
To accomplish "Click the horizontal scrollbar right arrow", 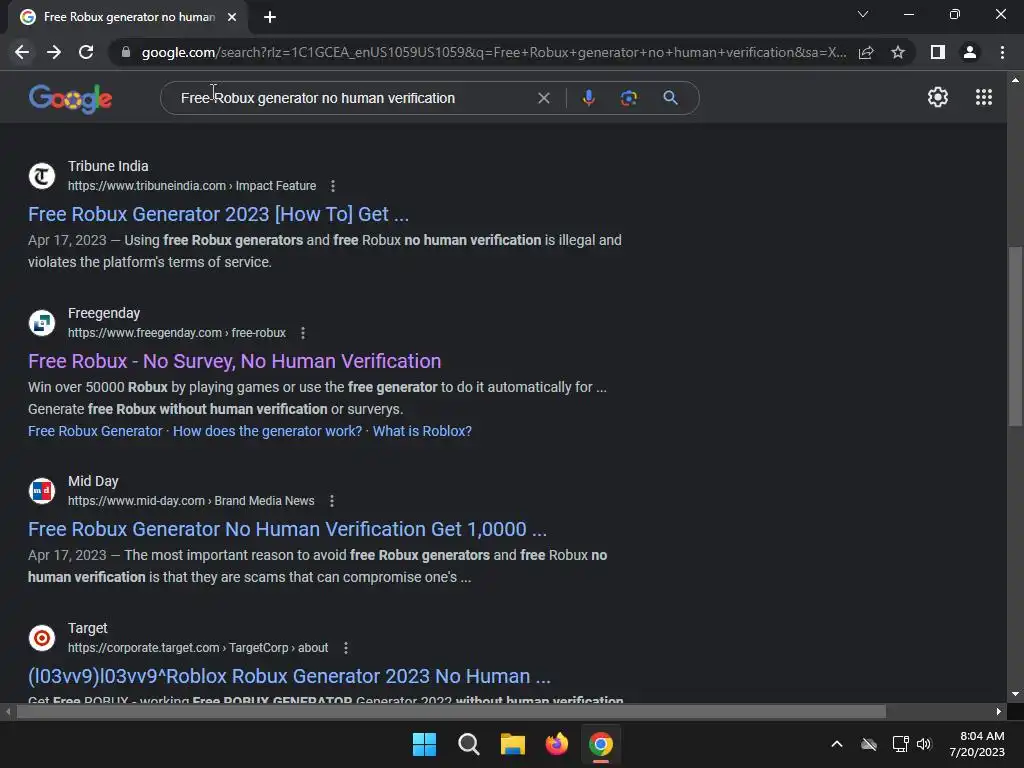I will tap(999, 711).
